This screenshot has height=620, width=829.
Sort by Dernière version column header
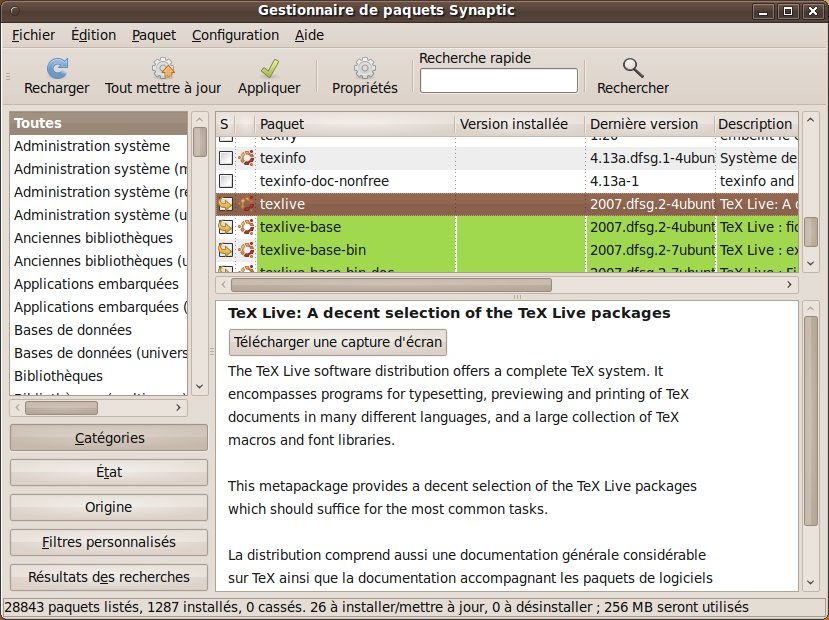650,124
